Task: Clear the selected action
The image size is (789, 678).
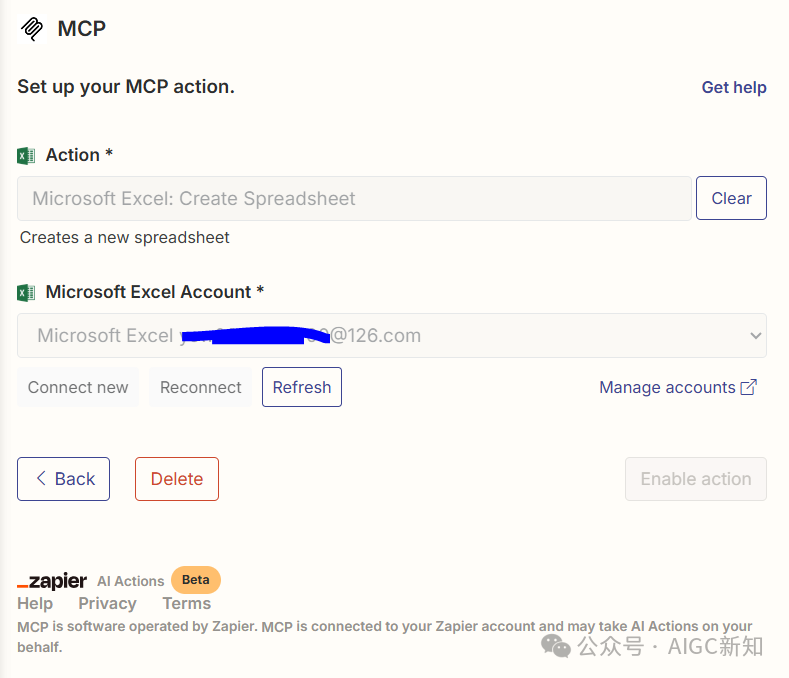Action: (x=731, y=198)
